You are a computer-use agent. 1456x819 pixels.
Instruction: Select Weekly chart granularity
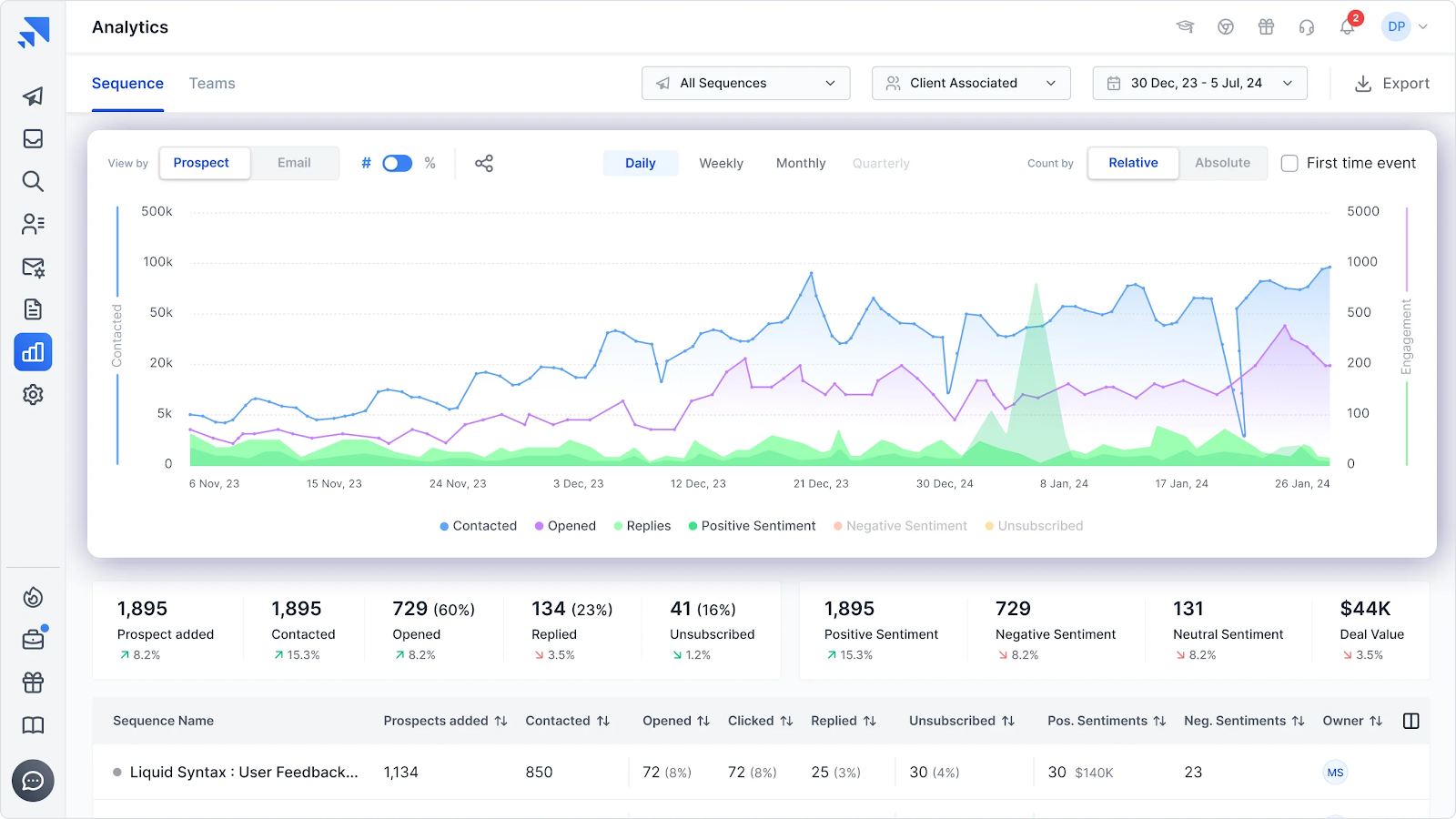[721, 163]
